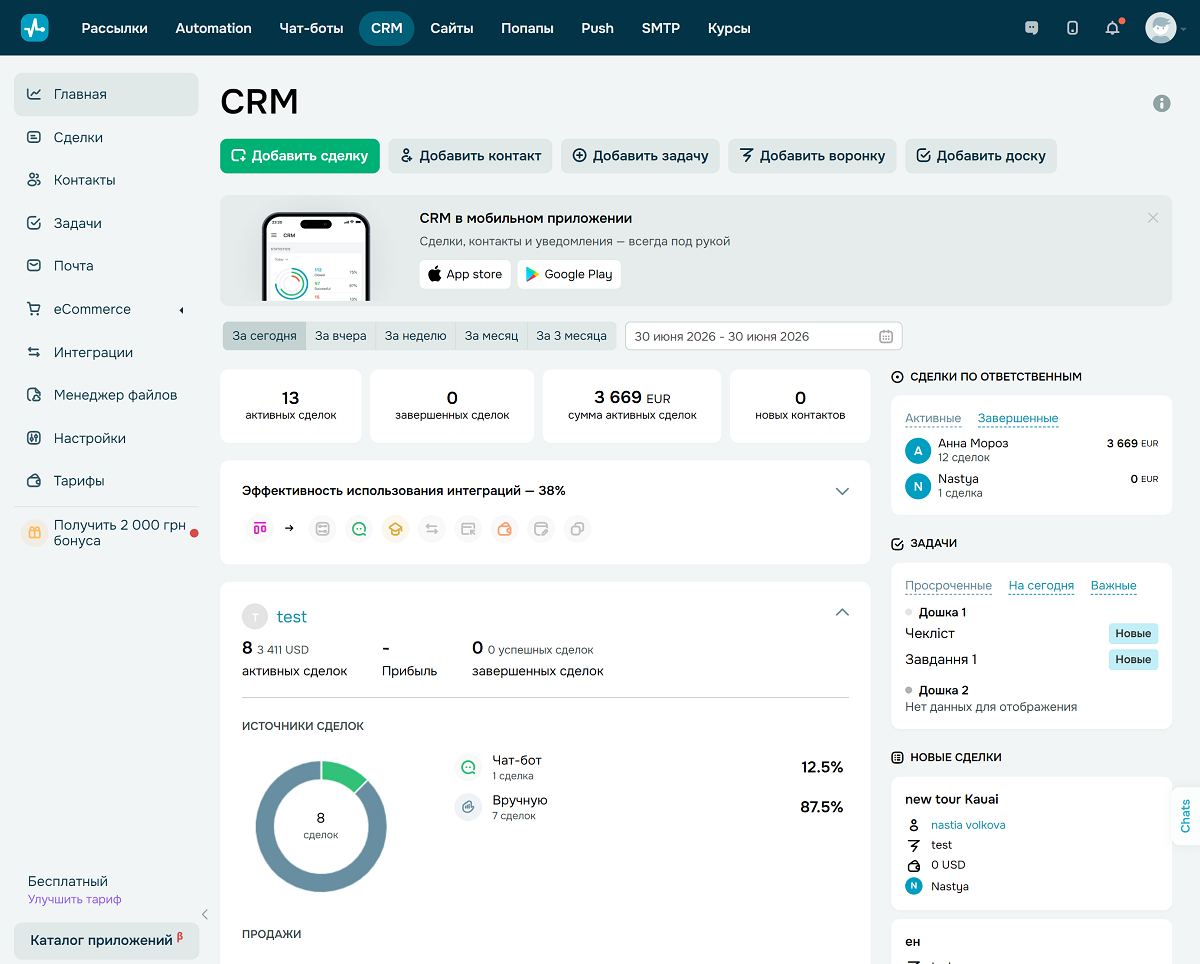This screenshot has height=964, width=1200.
Task: Click the grey window-with-cursor integration icon
Action: [468, 529]
